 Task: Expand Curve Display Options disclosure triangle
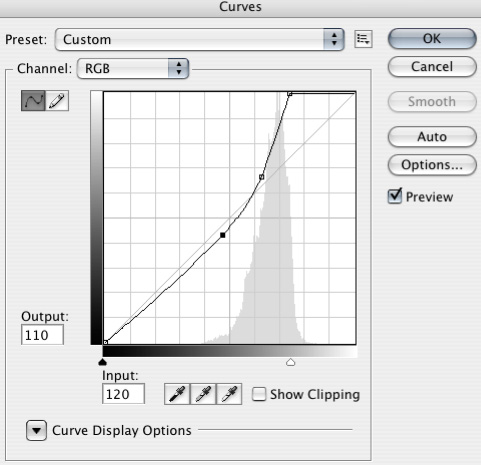point(36,430)
